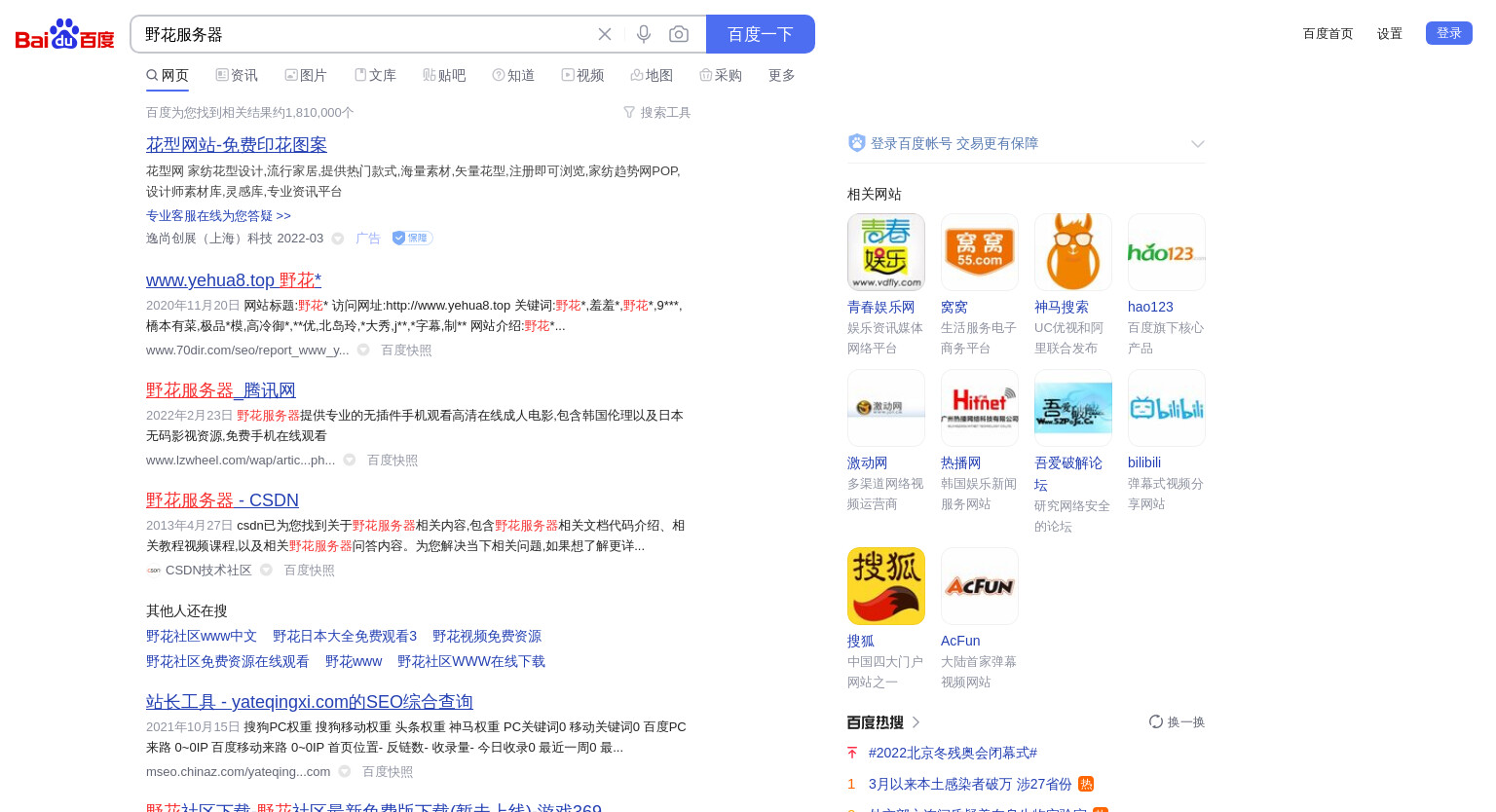Select the 网页 tab
The height and width of the screenshot is (812, 1496).
(168, 75)
